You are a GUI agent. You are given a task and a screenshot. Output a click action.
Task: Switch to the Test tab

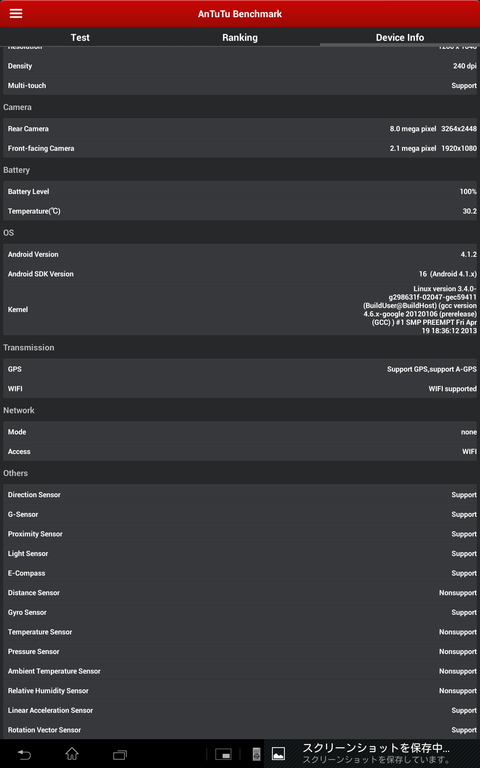click(80, 37)
